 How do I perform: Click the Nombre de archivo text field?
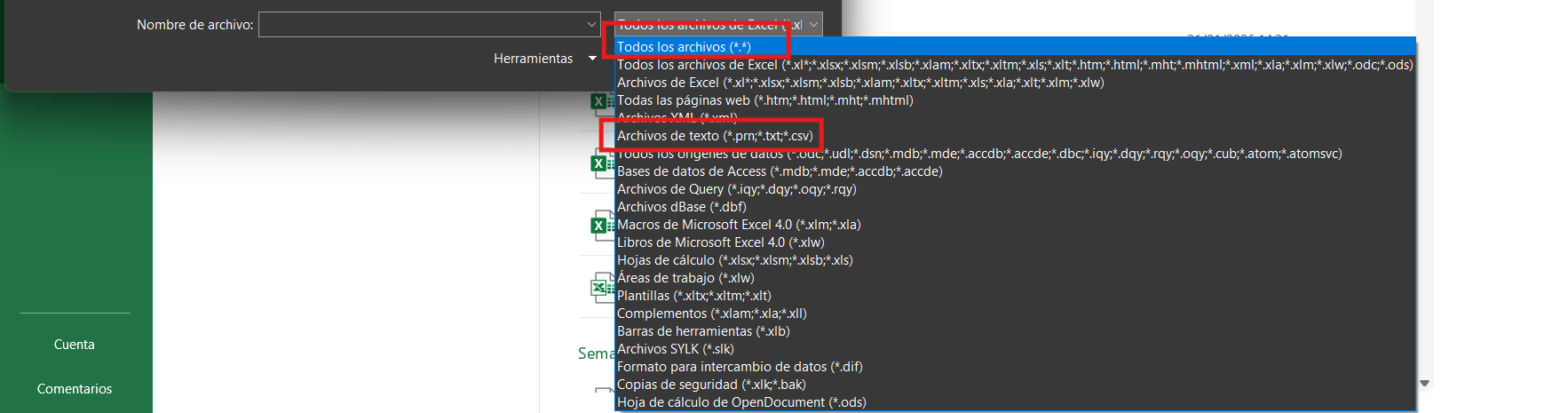point(422,25)
